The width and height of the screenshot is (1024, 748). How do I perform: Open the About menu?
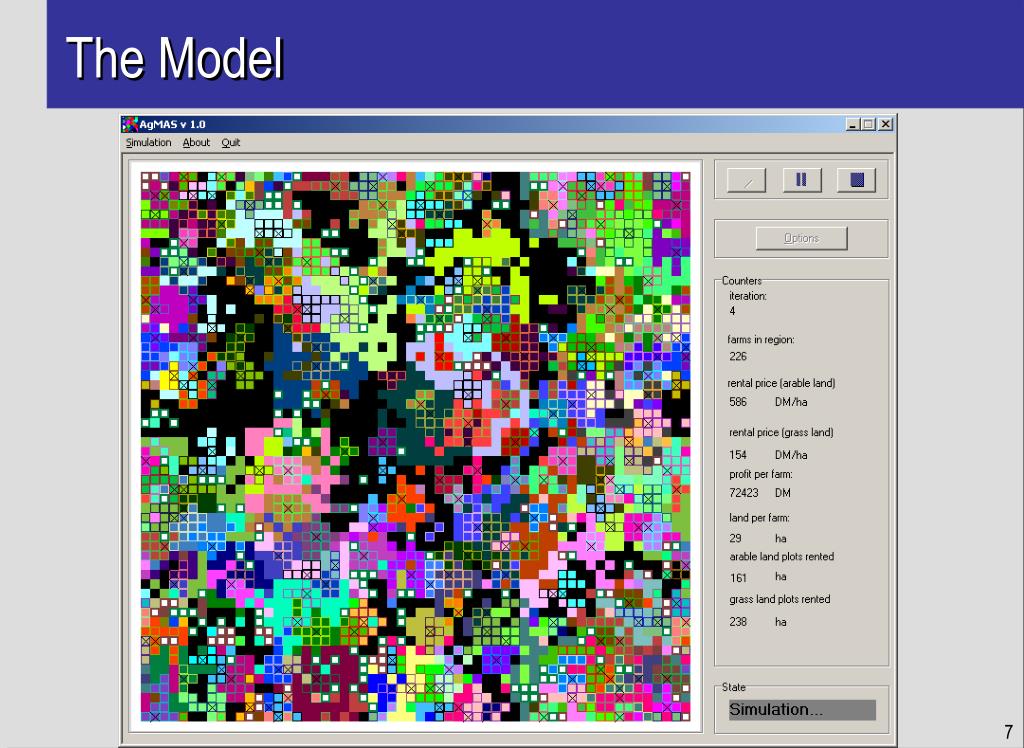tap(196, 142)
